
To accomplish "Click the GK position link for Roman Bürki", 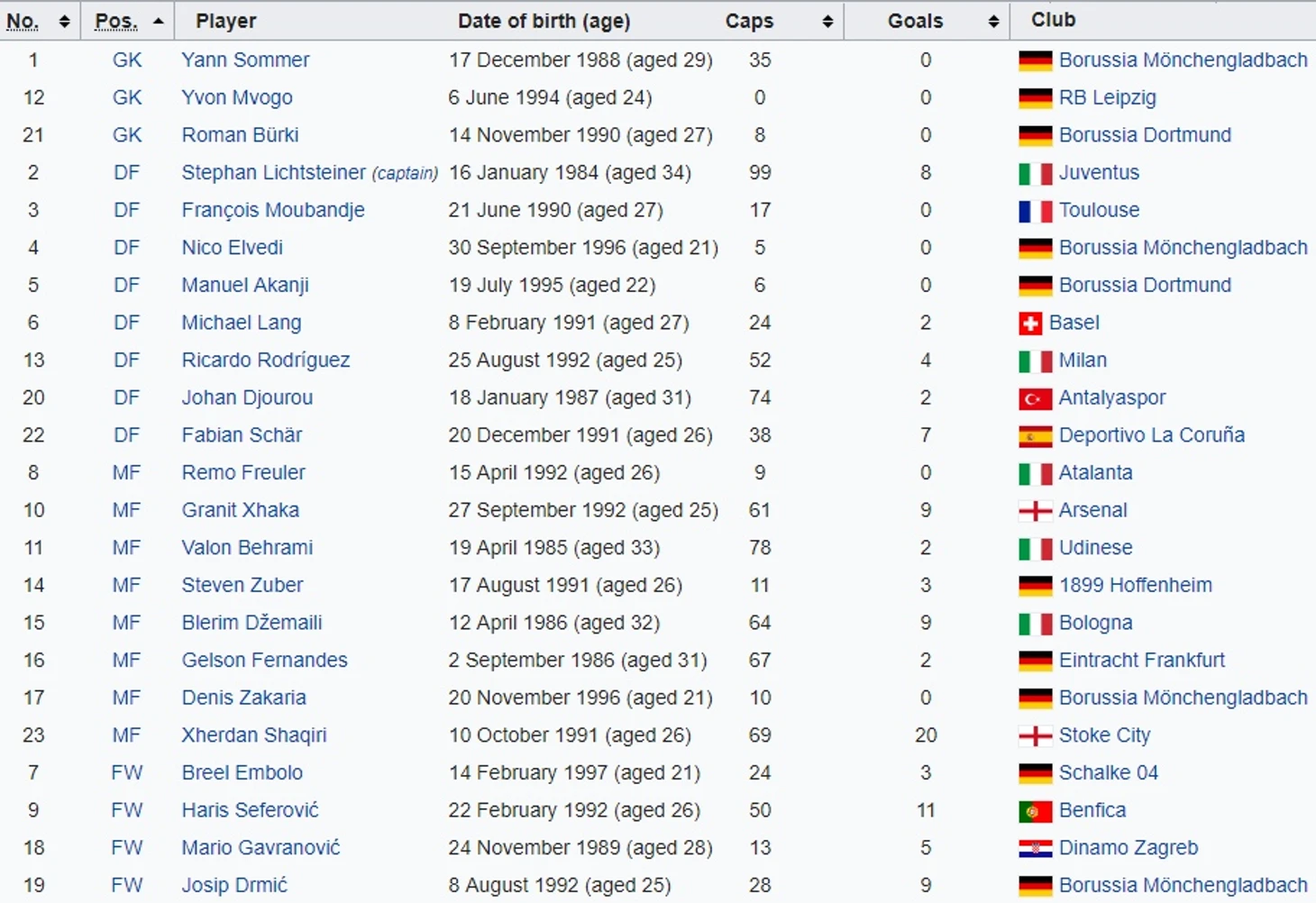I will (127, 135).
